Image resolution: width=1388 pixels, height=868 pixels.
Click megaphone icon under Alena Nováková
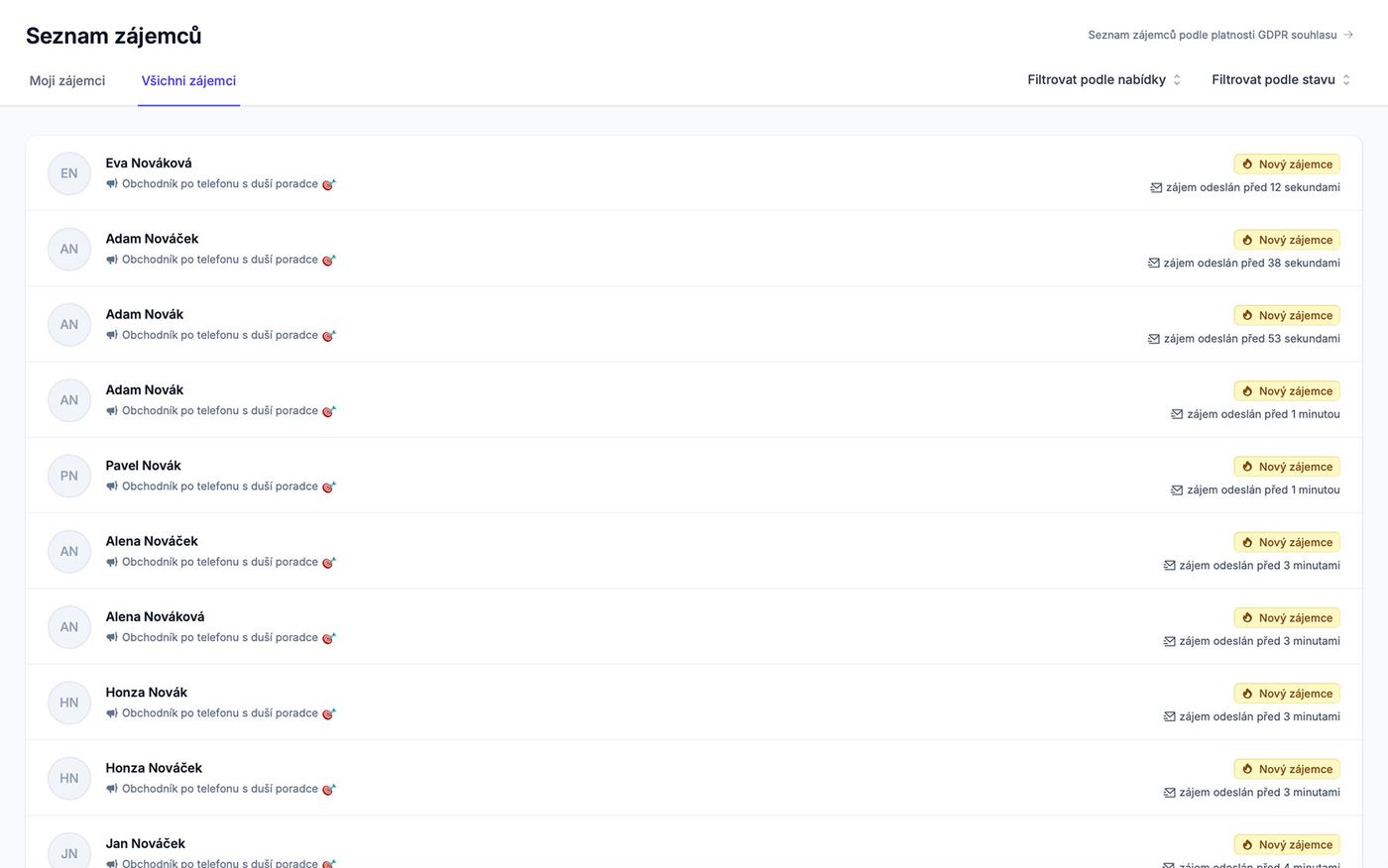[112, 638]
